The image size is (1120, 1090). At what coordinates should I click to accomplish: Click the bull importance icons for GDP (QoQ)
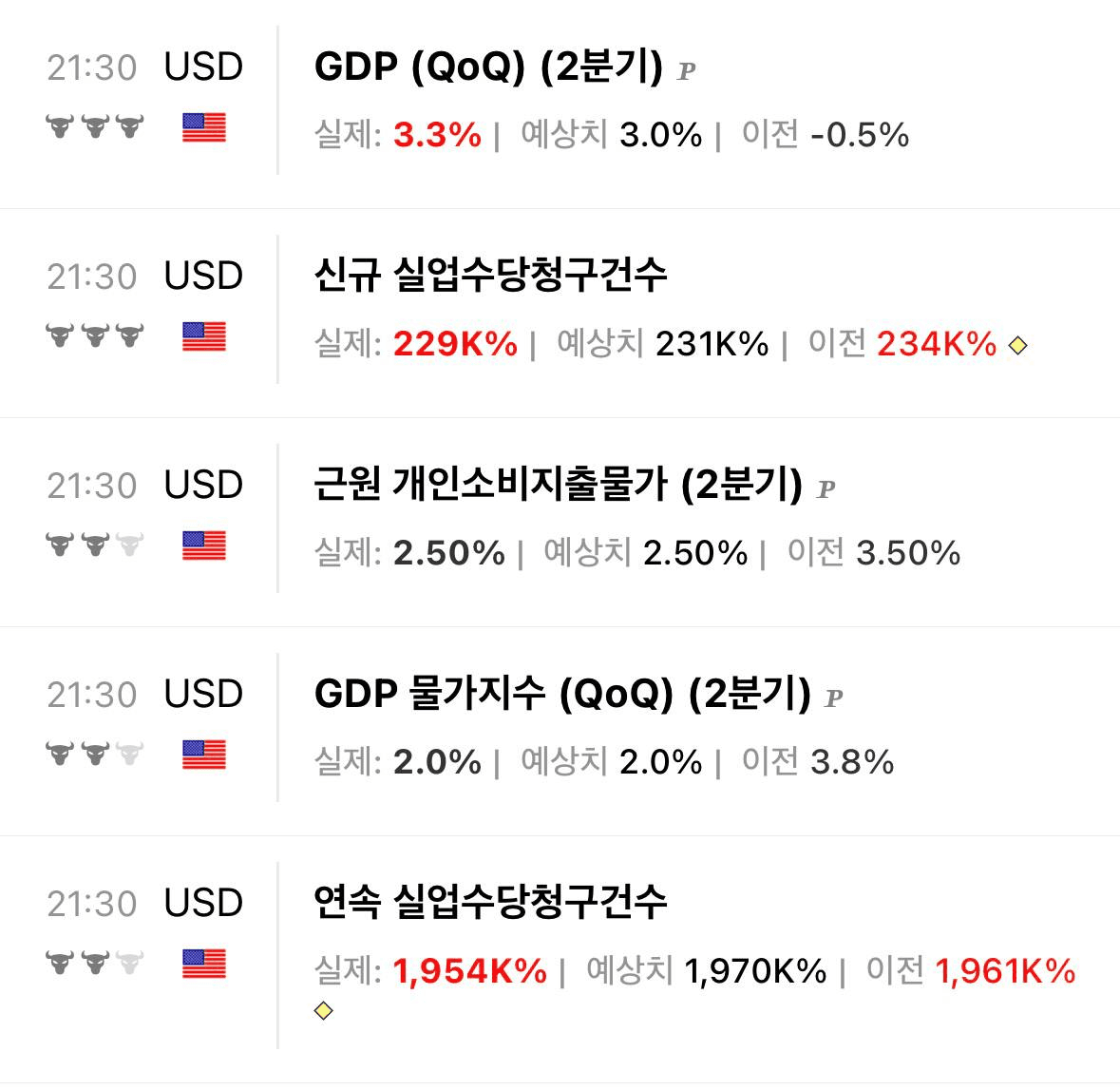[x=95, y=126]
